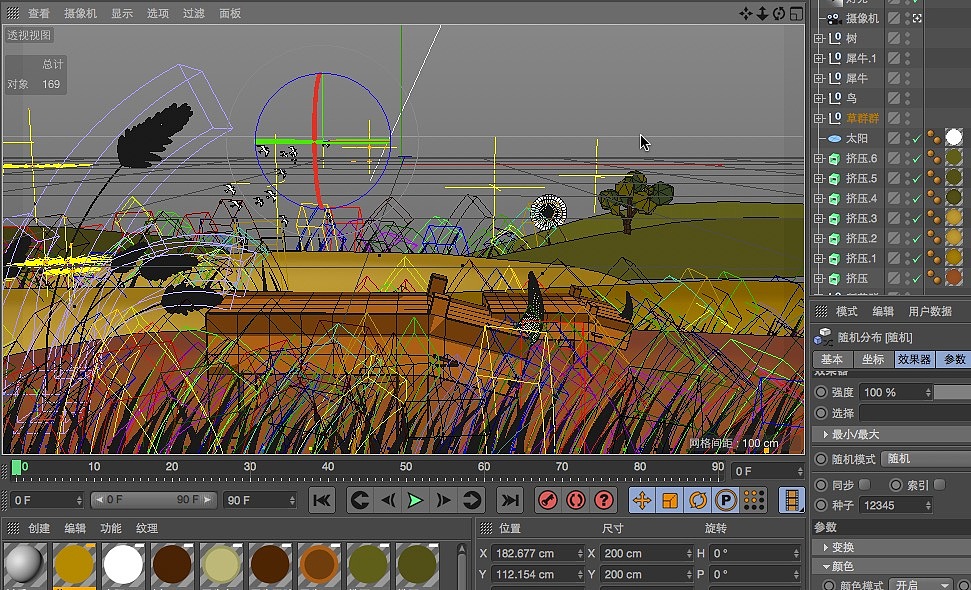Click the viewport move camera icon
The image size is (971, 590).
[746, 13]
